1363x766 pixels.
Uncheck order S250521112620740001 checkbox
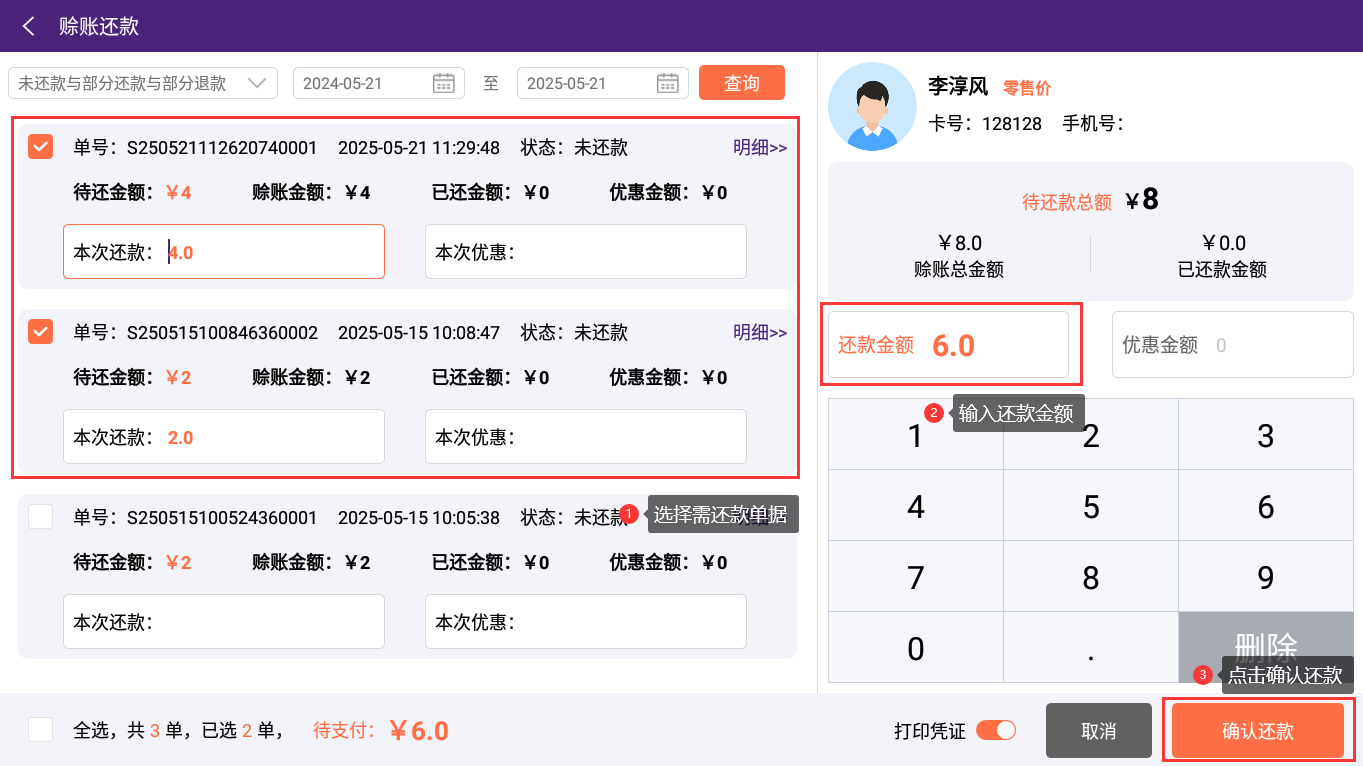[41, 147]
